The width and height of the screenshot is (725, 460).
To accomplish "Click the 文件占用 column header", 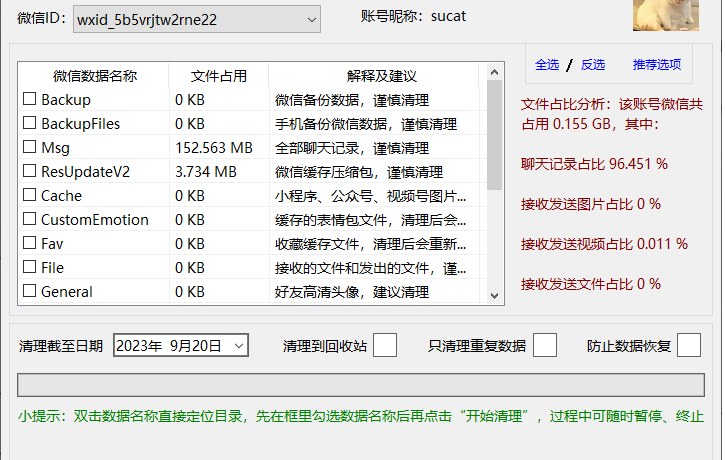I will tap(218, 75).
